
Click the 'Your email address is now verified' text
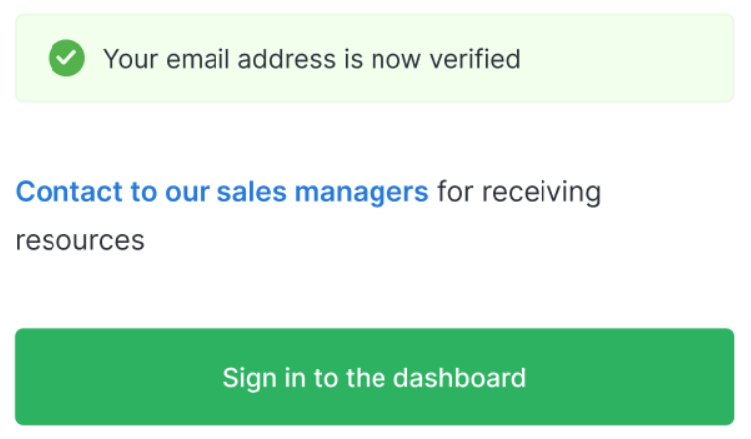point(312,59)
